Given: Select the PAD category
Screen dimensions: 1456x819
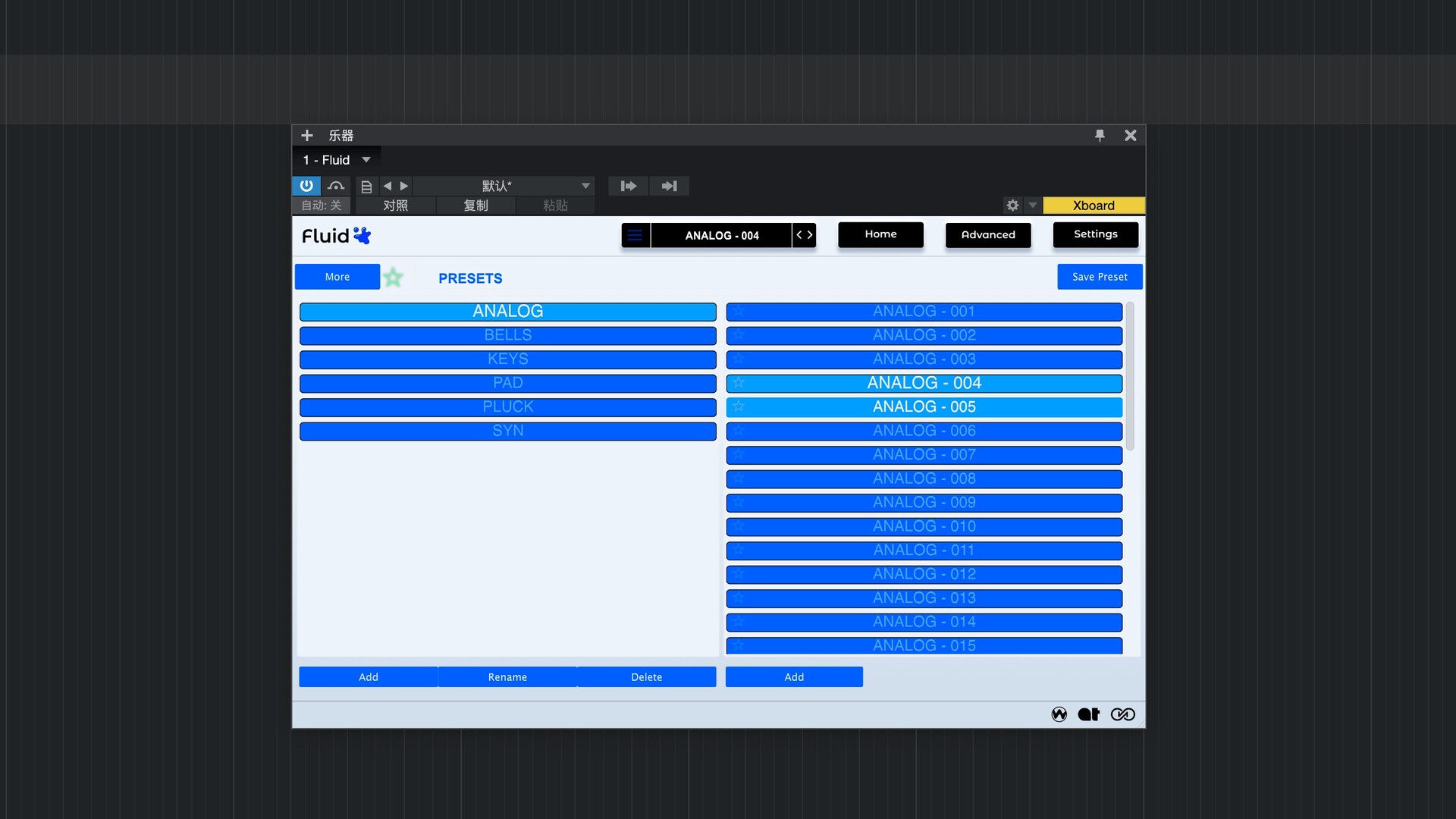Looking at the screenshot, I should (508, 383).
